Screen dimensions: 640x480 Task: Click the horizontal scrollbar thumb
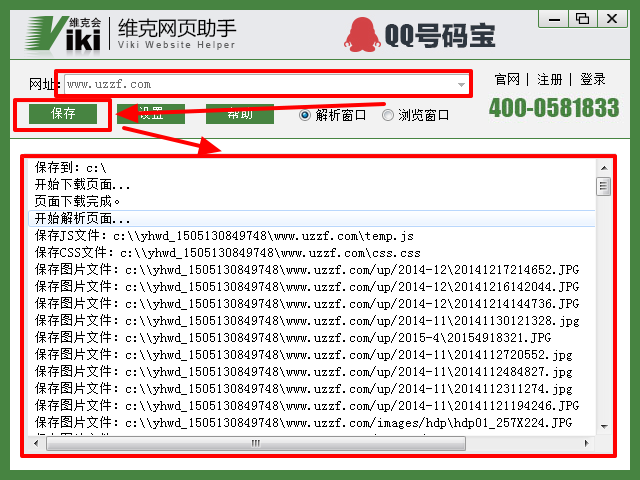click(256, 444)
